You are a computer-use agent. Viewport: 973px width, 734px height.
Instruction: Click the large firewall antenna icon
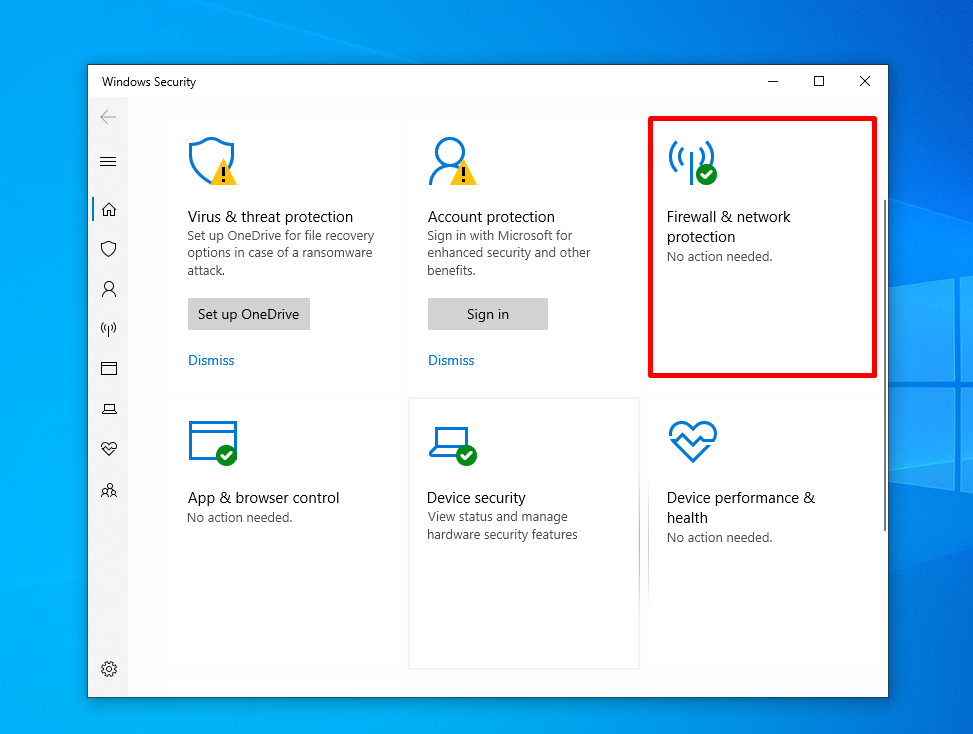coord(693,163)
